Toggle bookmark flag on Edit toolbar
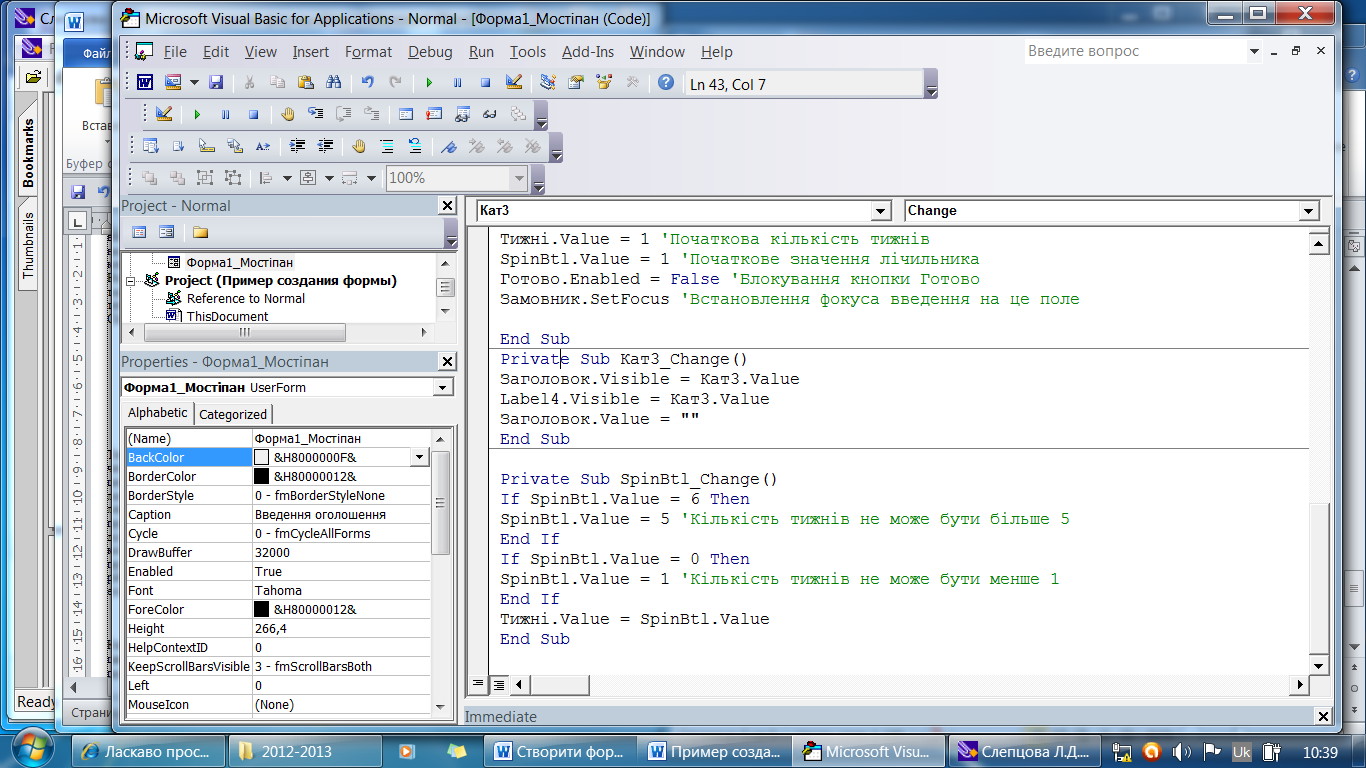The width and height of the screenshot is (1366, 768). point(449,146)
